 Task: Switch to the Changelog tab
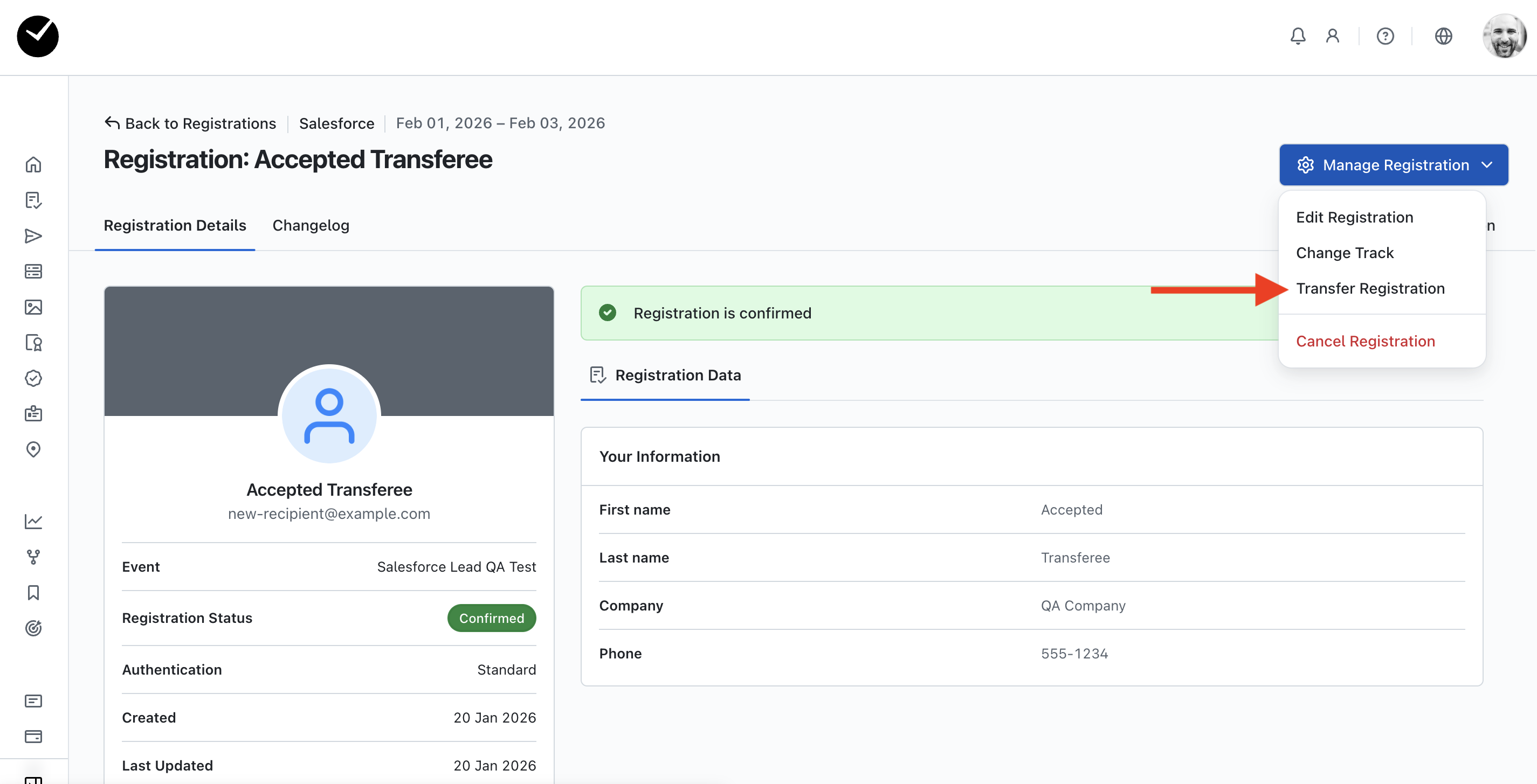point(311,225)
